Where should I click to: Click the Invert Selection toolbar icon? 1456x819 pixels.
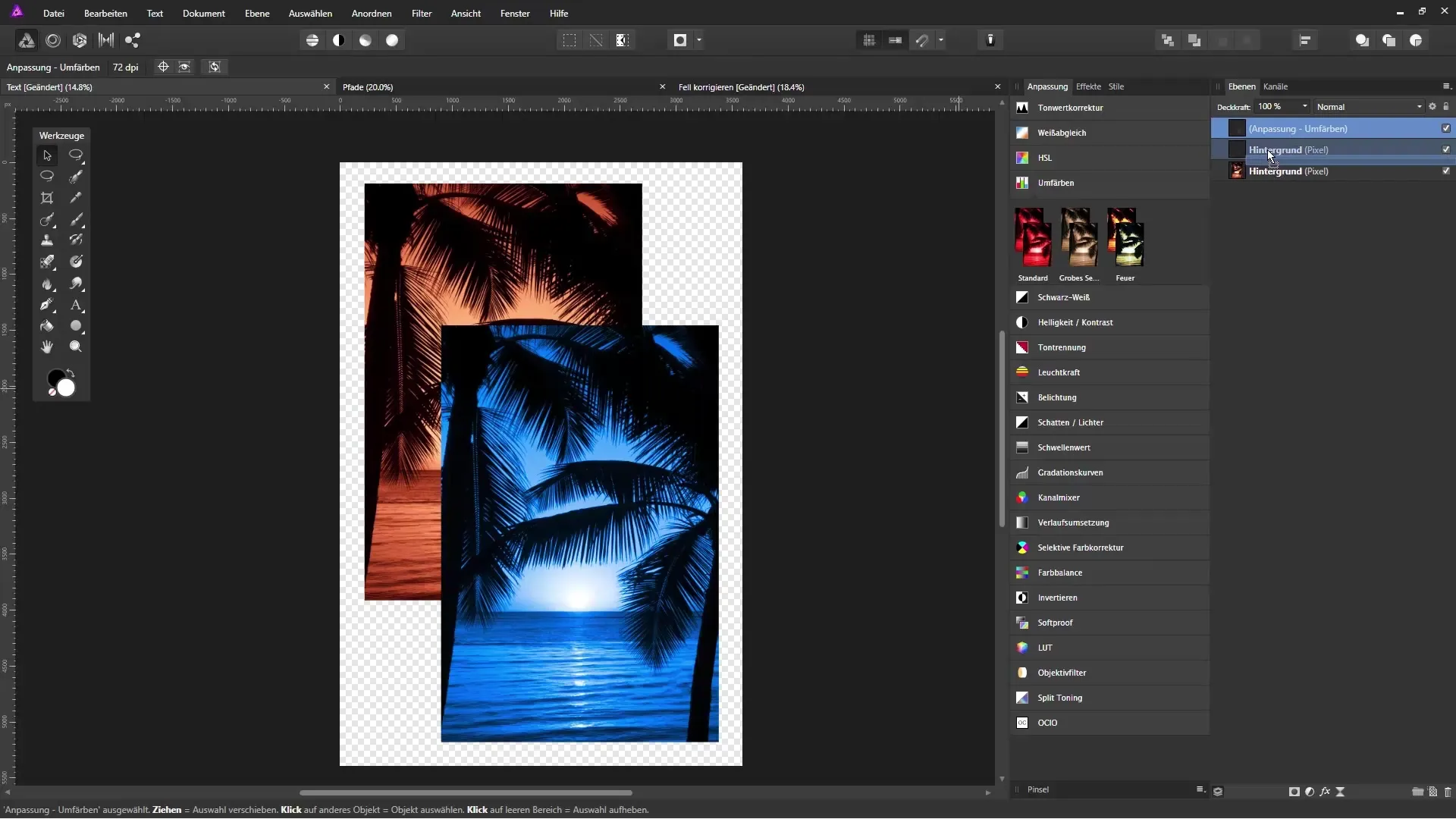(623, 40)
